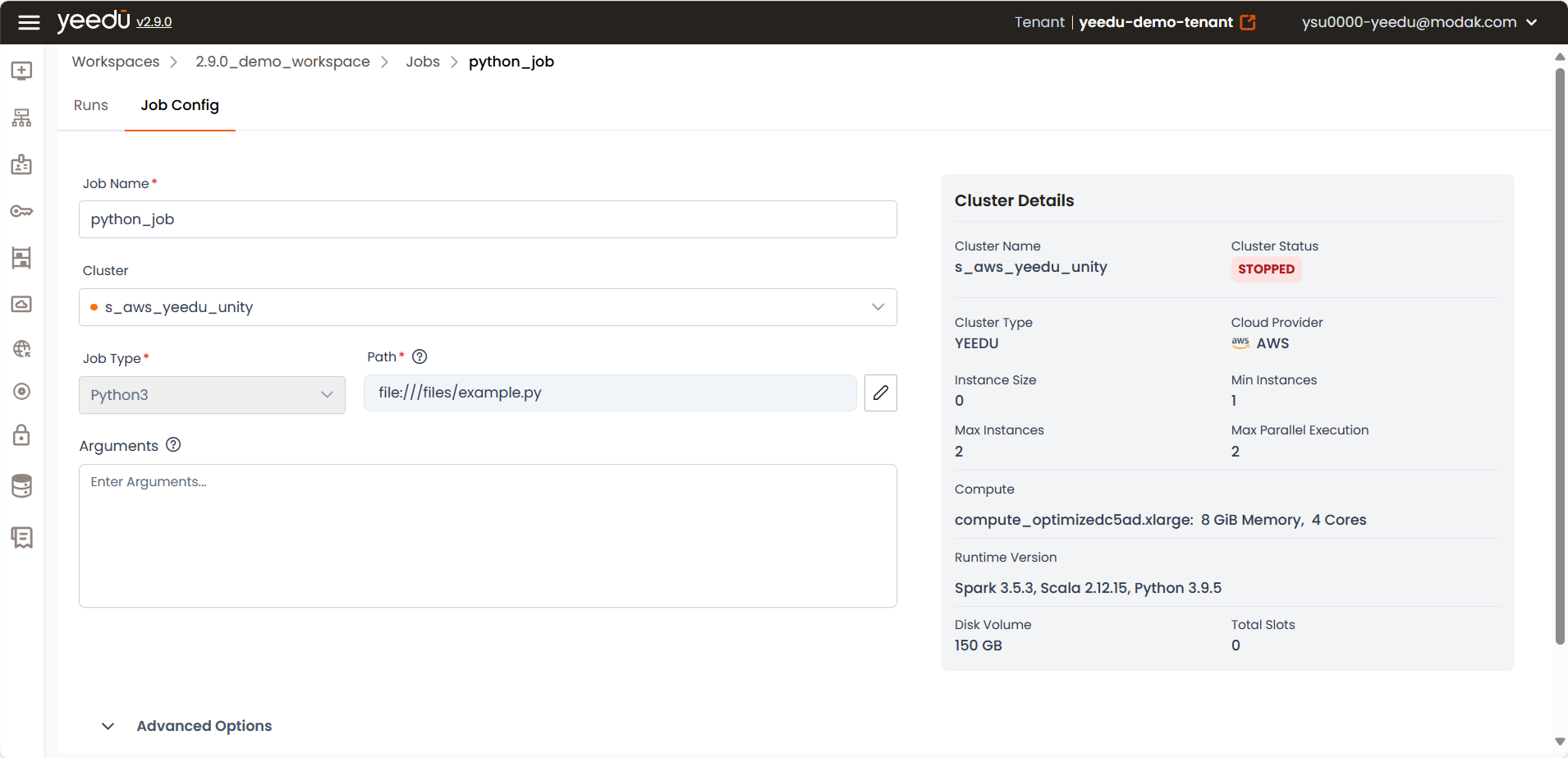This screenshot has height=758, width=1568.
Task: Click cluster name s_aws_yeedu_unity in details
Action: pyautogui.click(x=1031, y=267)
